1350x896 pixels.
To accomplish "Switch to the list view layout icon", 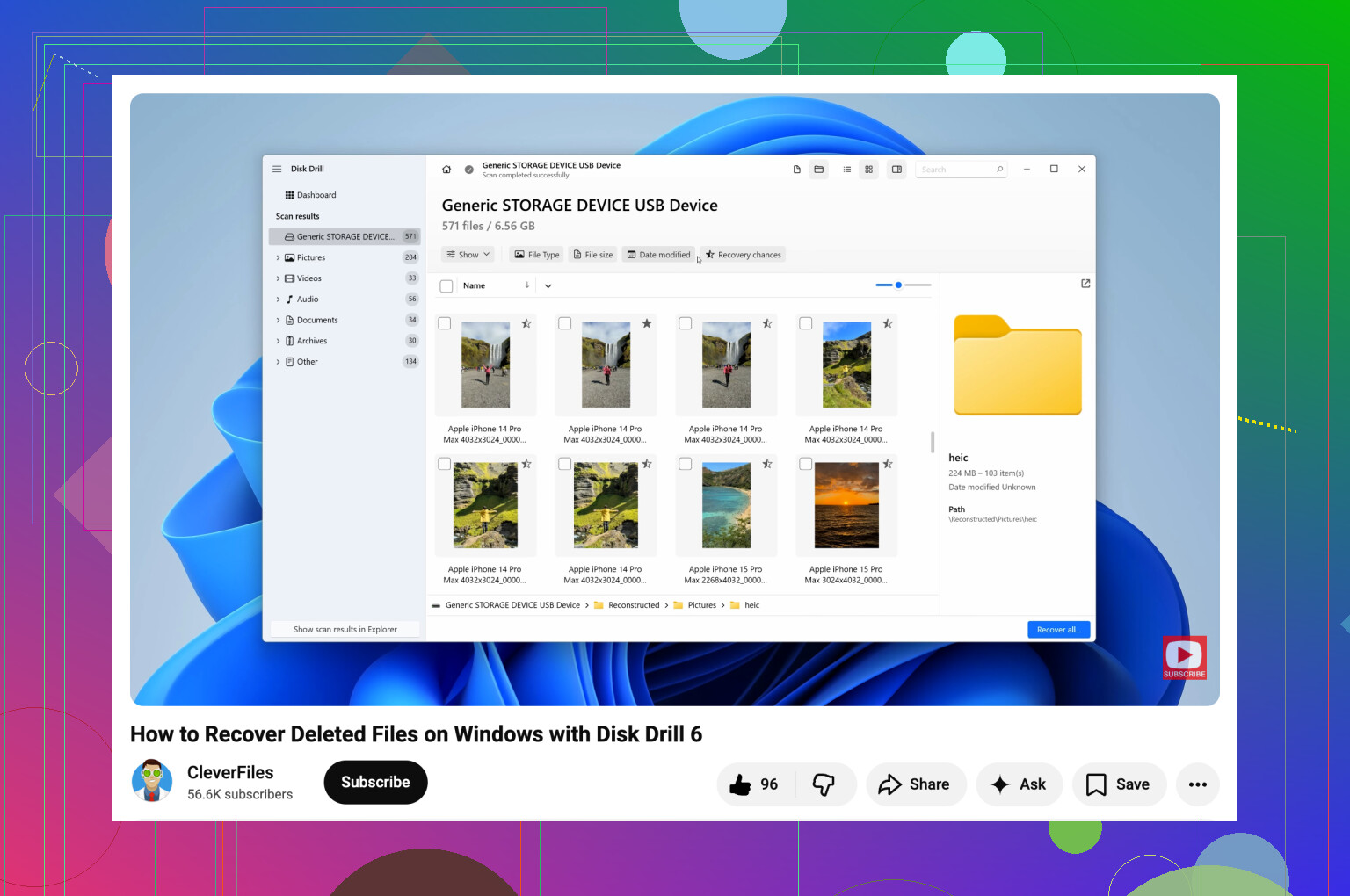I will [x=847, y=170].
